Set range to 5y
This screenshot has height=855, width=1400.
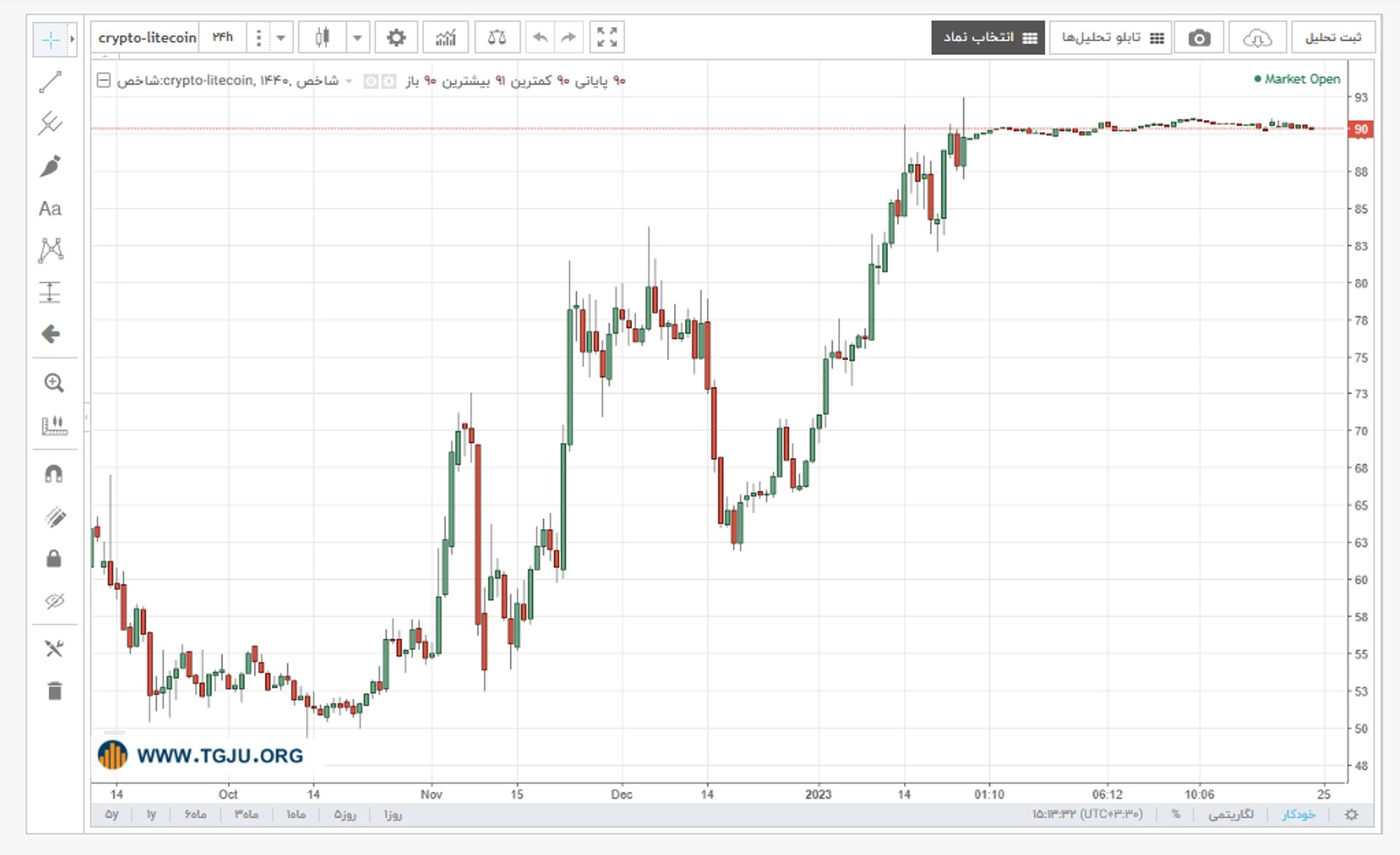point(112,814)
